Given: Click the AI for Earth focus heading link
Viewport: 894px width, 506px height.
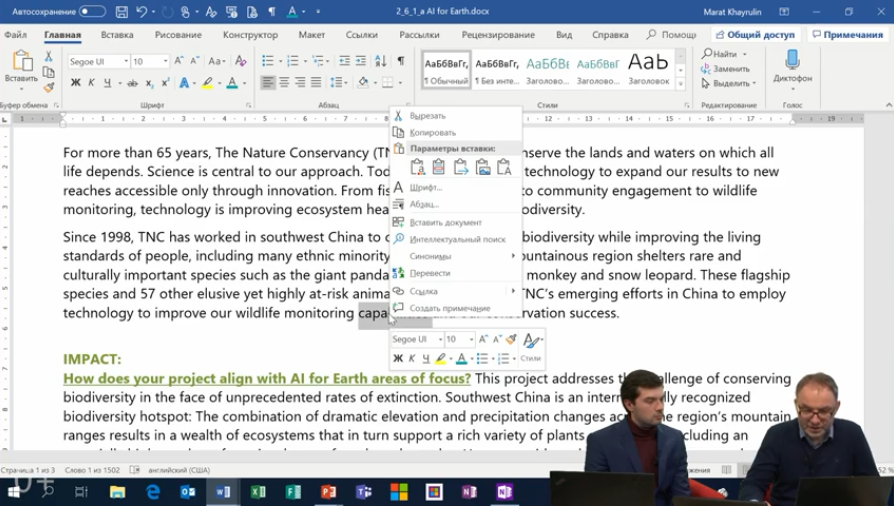Looking at the screenshot, I should point(267,378).
